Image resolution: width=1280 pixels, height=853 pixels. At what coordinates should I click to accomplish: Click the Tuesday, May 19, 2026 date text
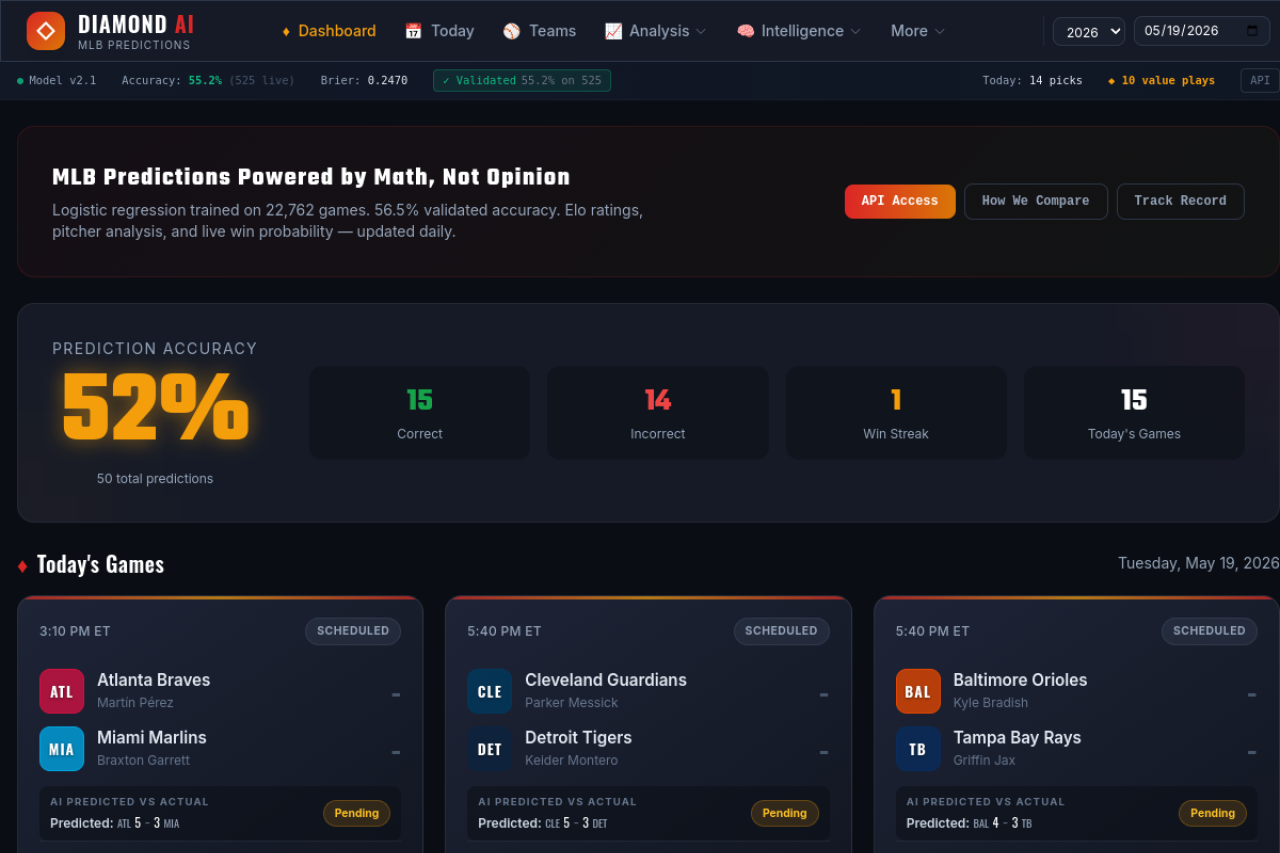point(1198,563)
